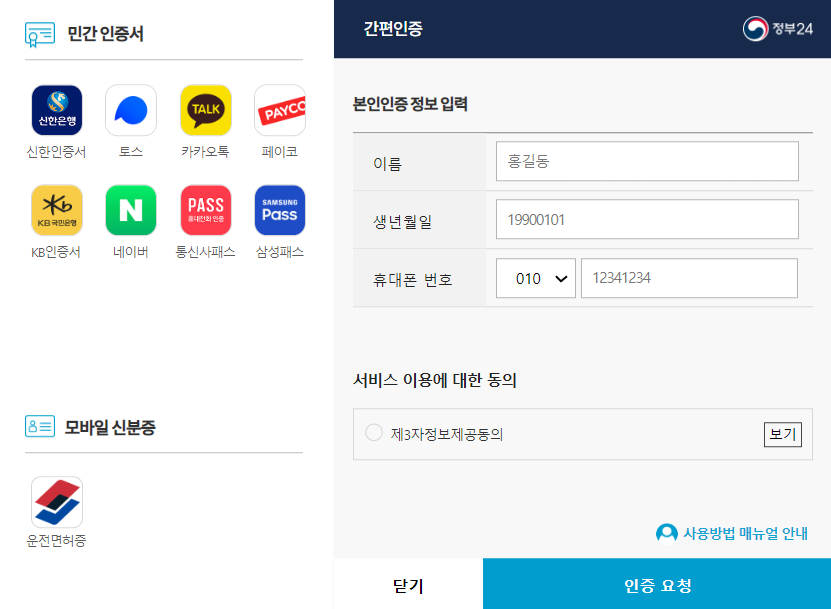Select the KB인증서 KB bank icon
This screenshot has height=609, width=831.
click(x=57, y=210)
